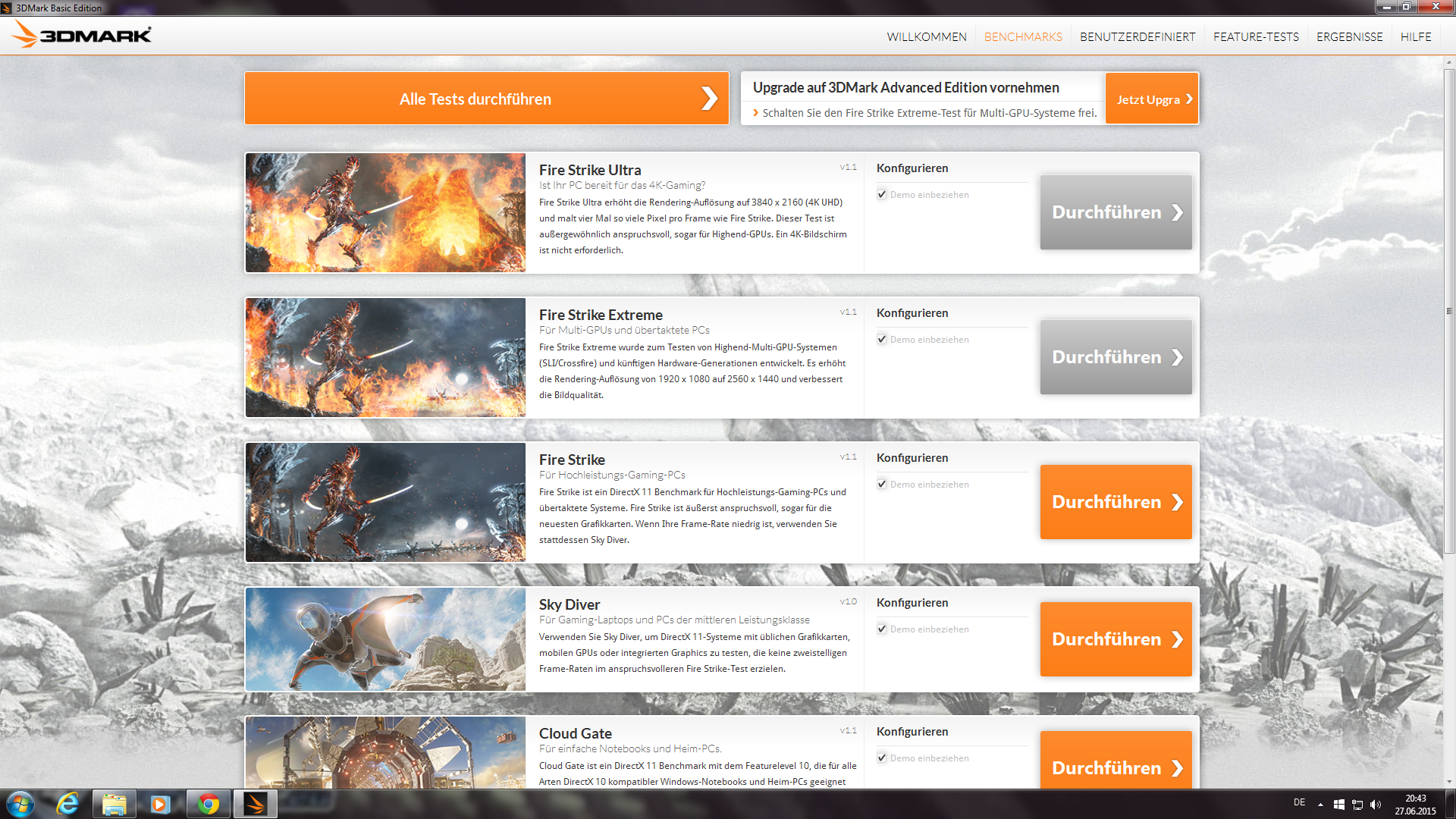The height and width of the screenshot is (819, 1456).
Task: Click the volume speaker tray icon
Action: 1376,805
